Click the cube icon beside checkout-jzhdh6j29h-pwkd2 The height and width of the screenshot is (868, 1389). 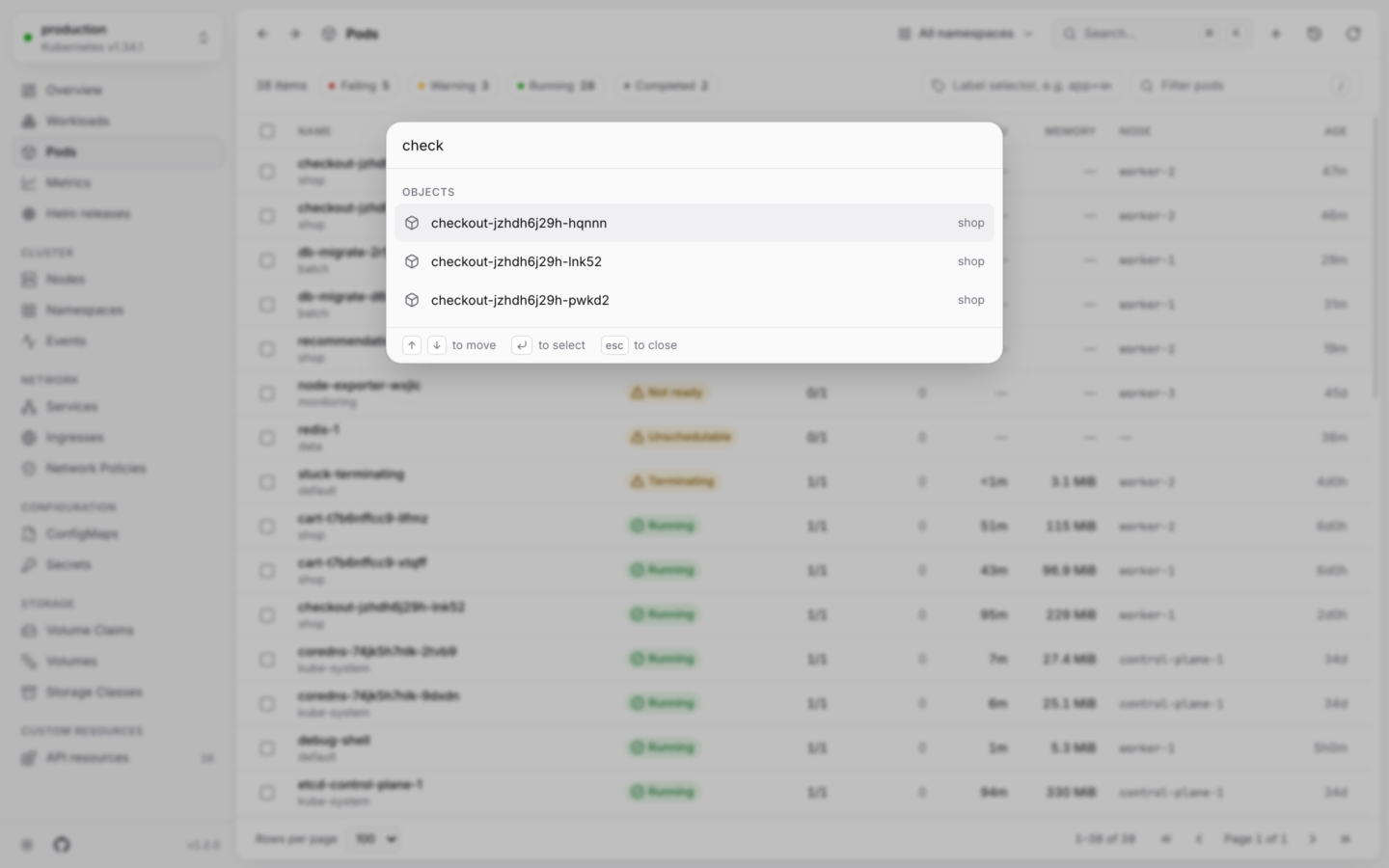pos(412,300)
